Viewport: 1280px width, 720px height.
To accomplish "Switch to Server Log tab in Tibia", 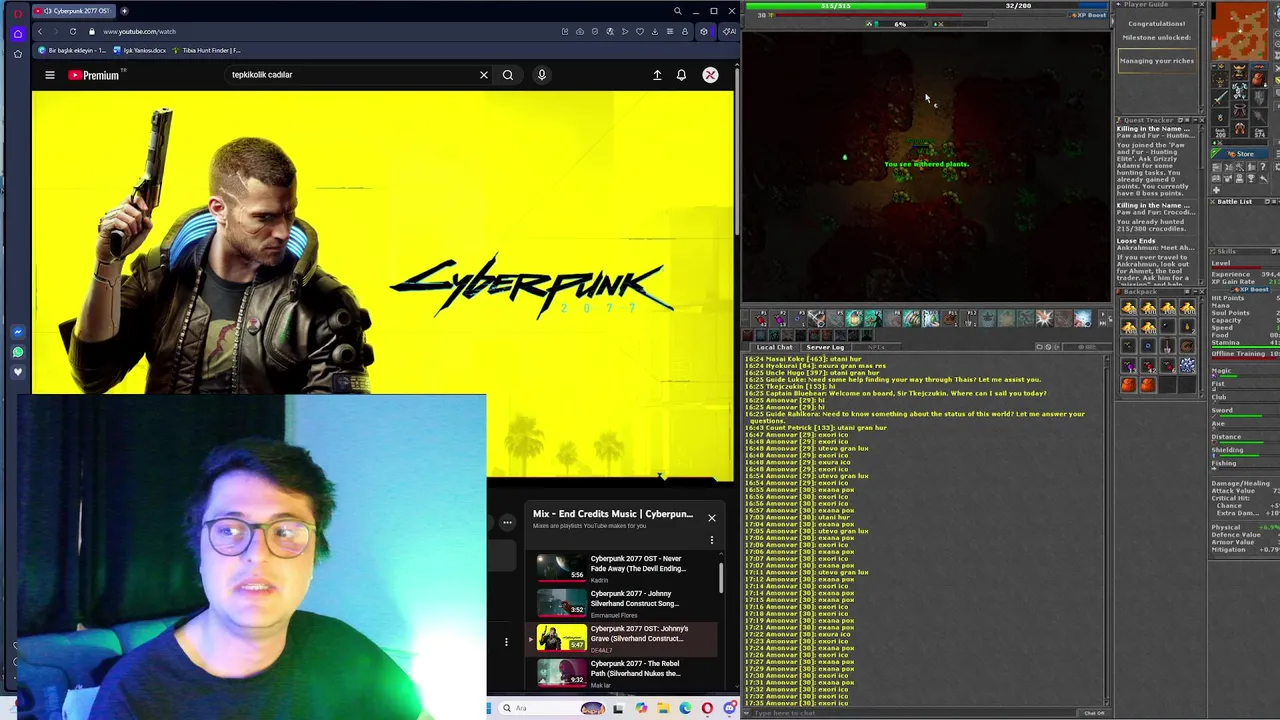I will point(825,347).
